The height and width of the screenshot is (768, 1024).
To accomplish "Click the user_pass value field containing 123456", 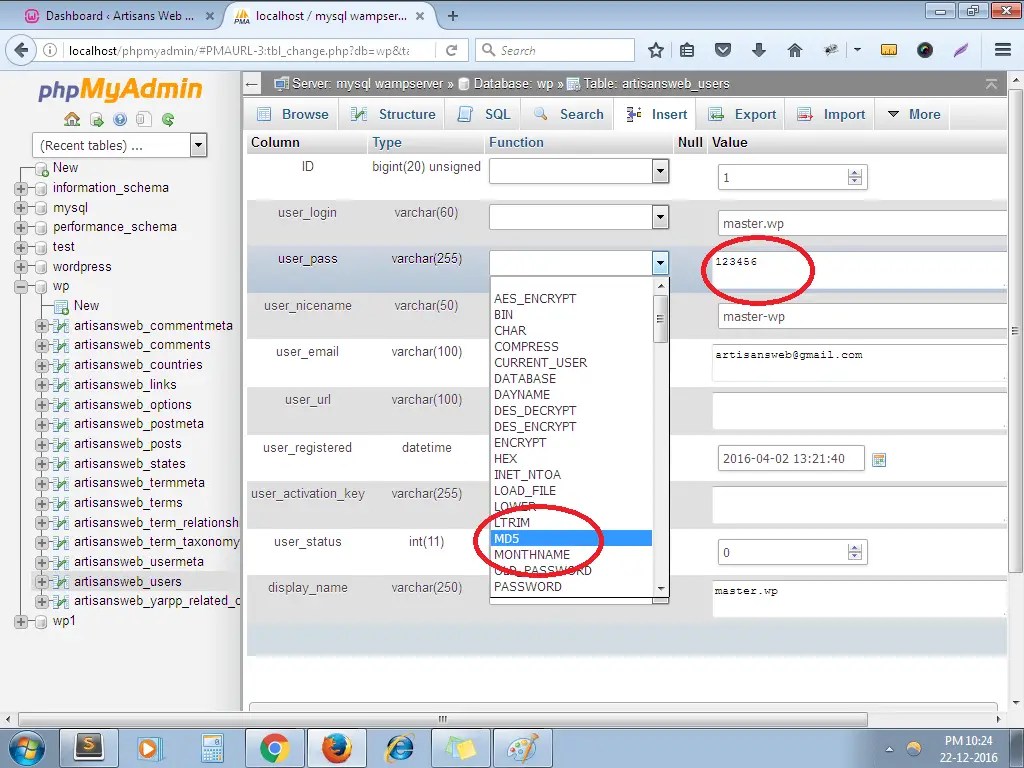I will pos(859,270).
